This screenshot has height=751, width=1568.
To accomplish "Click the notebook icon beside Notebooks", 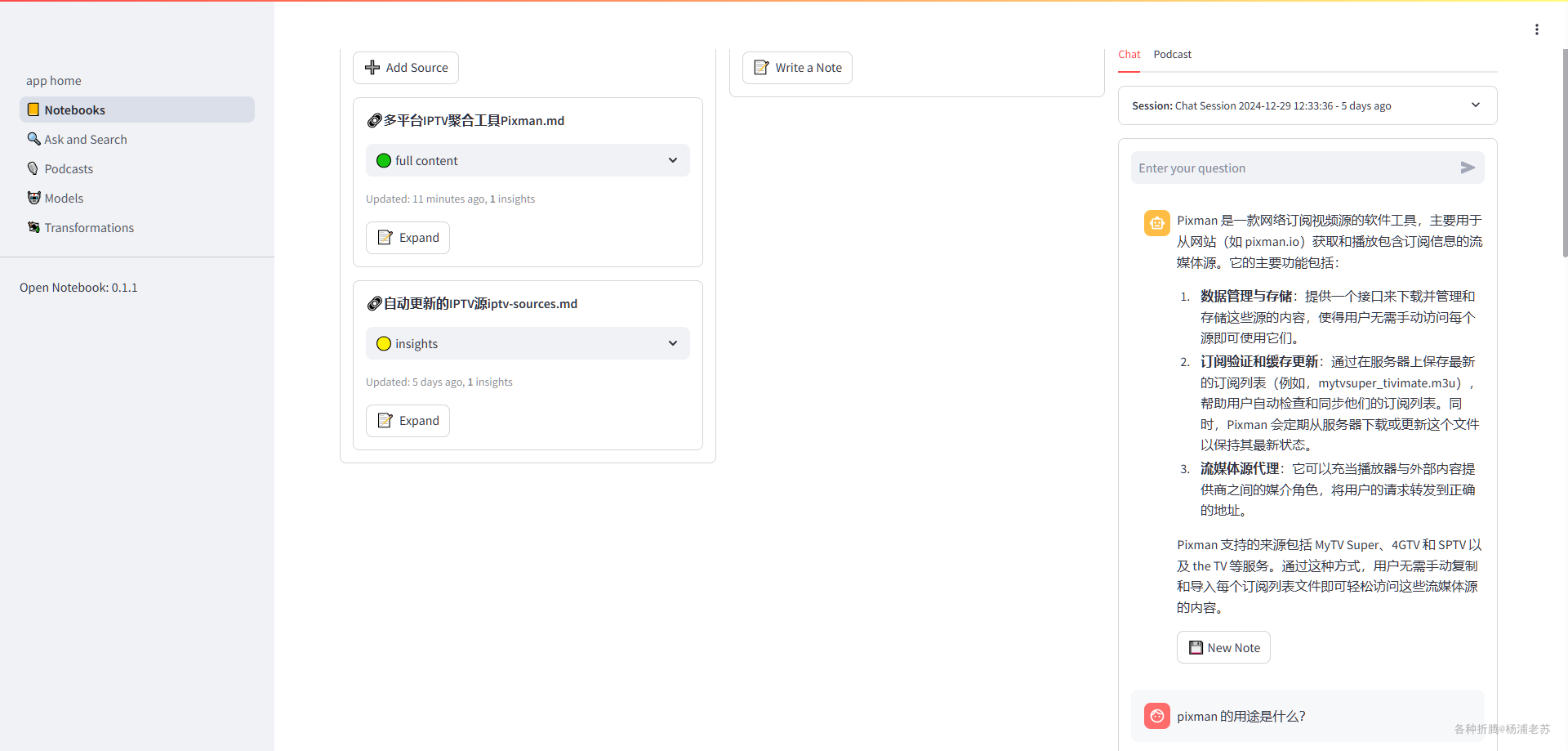I will (33, 110).
